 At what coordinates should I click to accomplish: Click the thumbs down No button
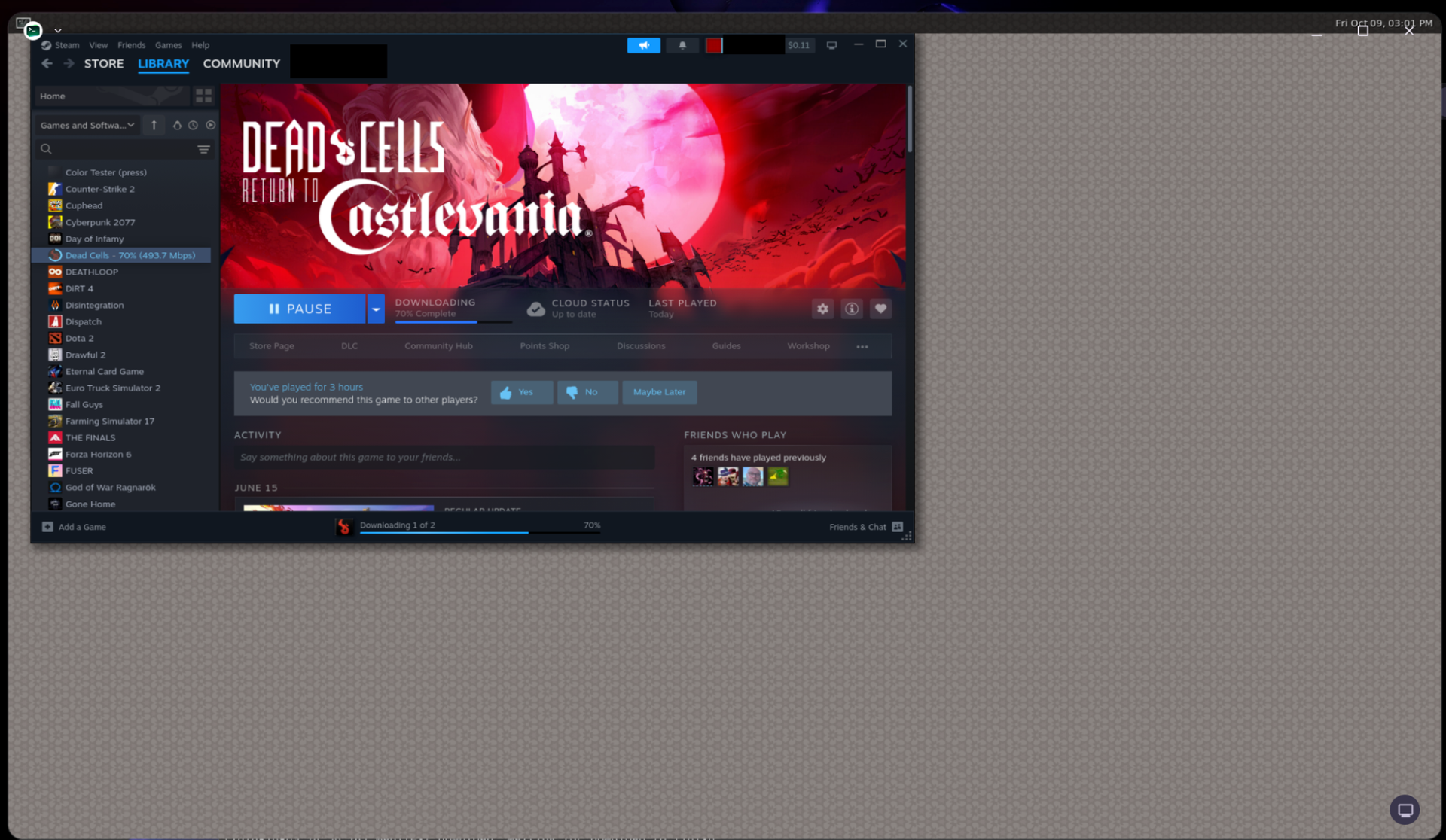587,392
